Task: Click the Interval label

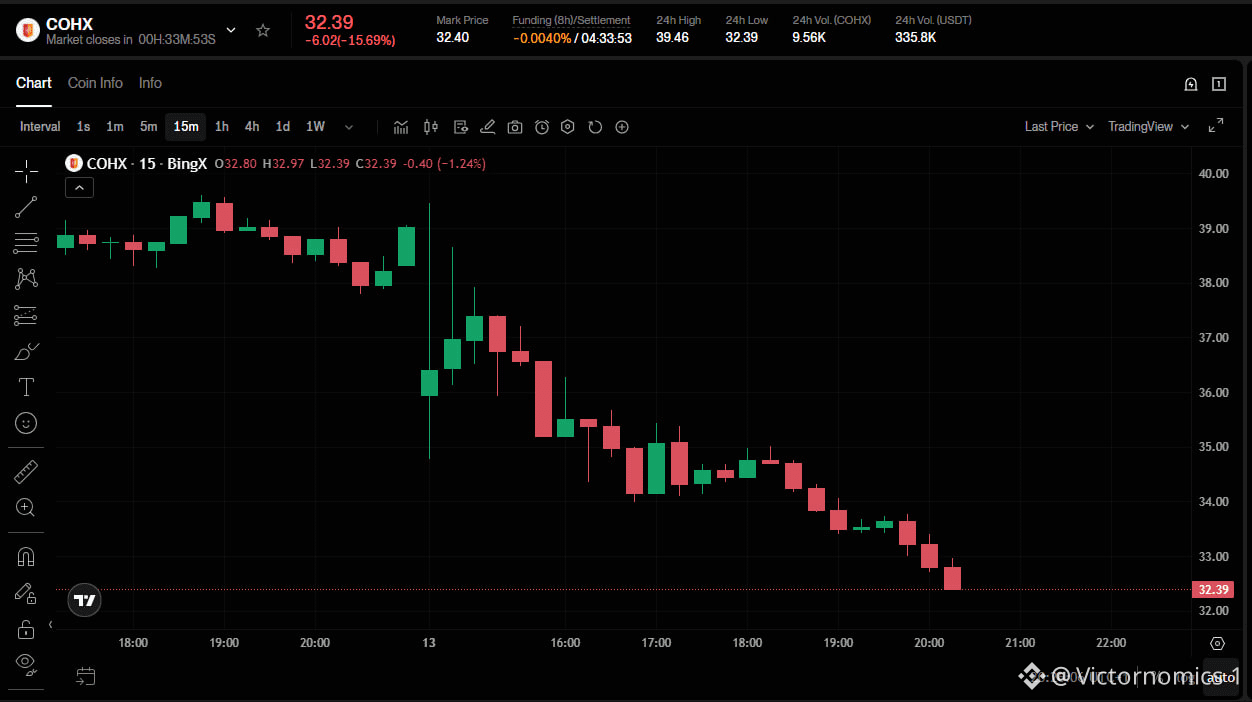Action: 40,127
